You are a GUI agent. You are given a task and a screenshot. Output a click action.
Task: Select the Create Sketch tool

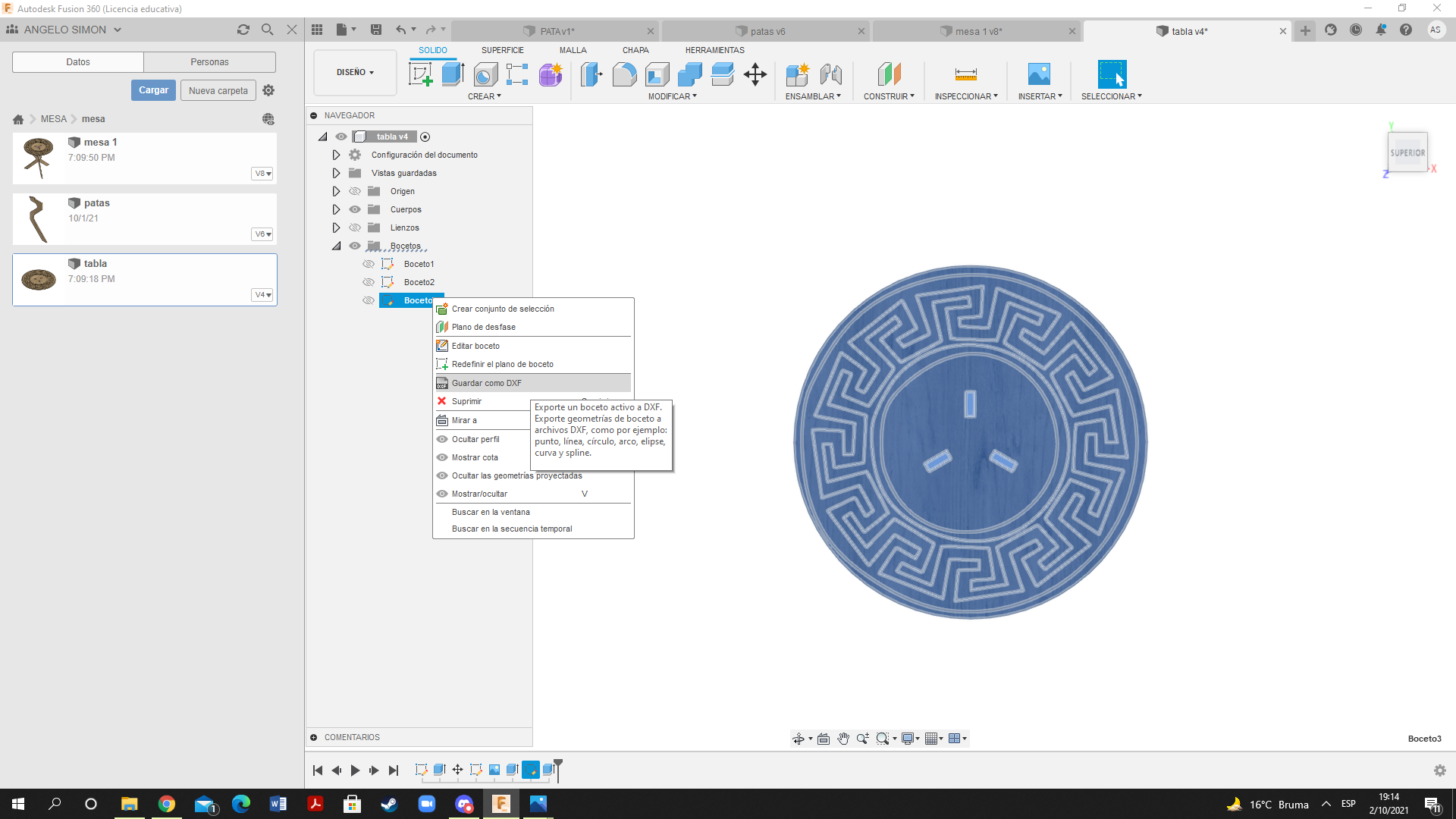tap(420, 74)
